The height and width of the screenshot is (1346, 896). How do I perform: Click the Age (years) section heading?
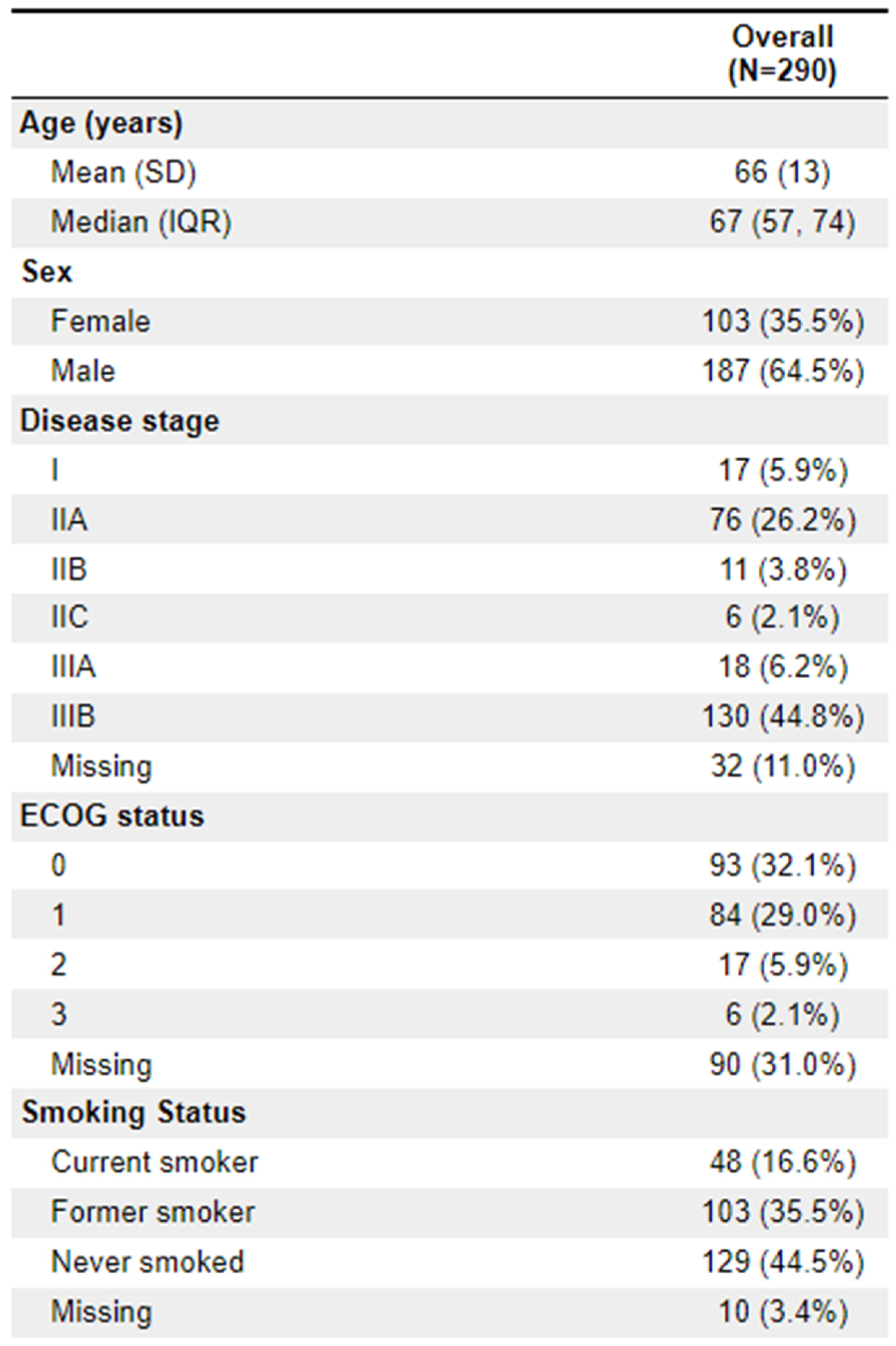coord(101,123)
